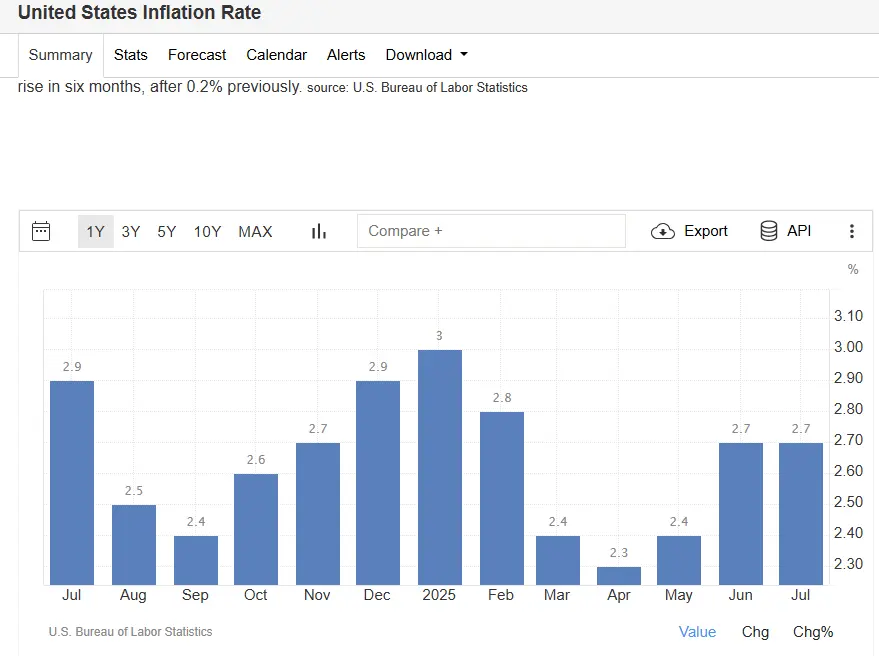The width and height of the screenshot is (879, 656).
Task: Switch chart to 3Y range
Action: (x=131, y=231)
